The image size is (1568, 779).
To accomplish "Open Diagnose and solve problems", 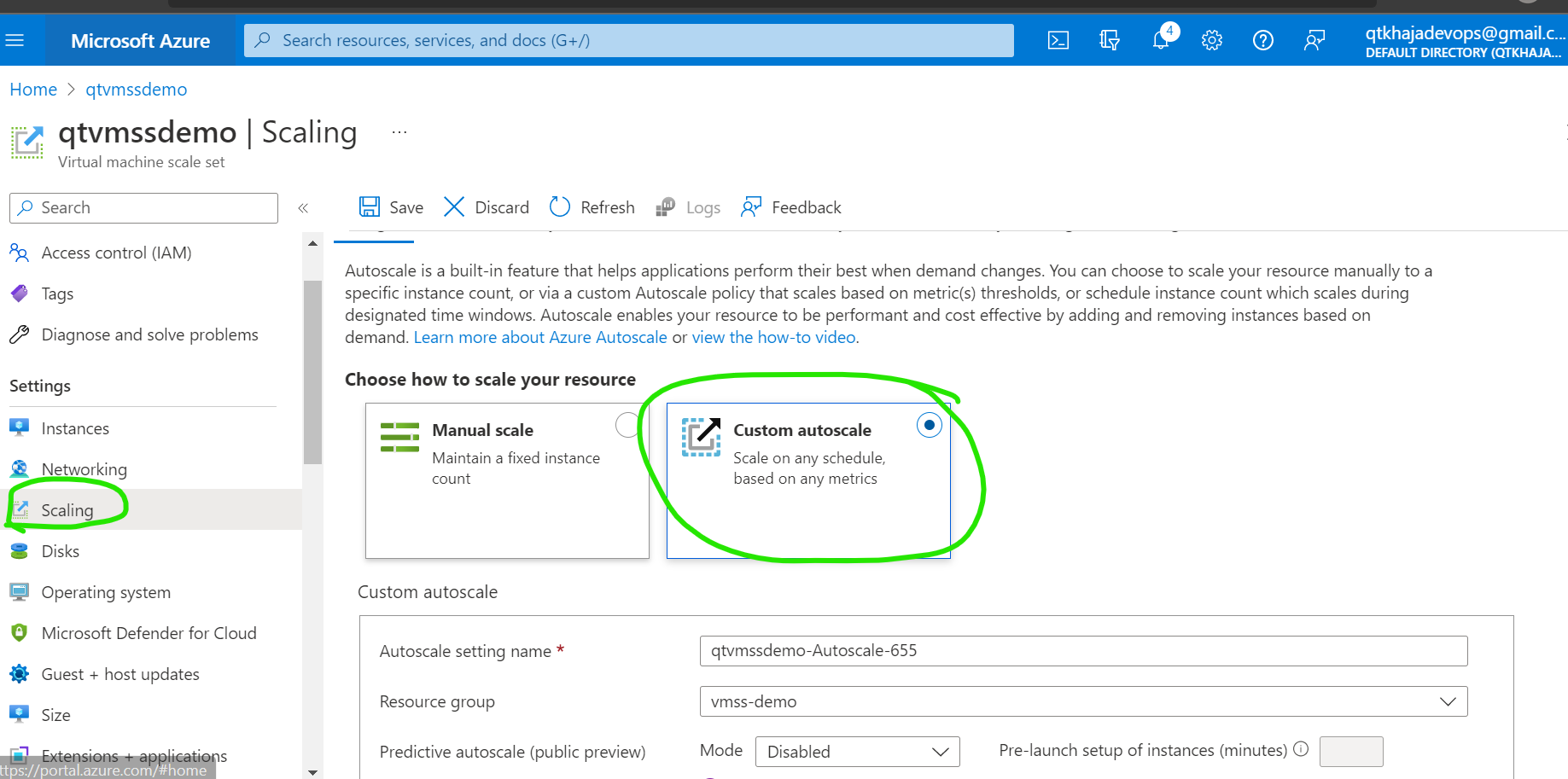I will click(x=149, y=334).
